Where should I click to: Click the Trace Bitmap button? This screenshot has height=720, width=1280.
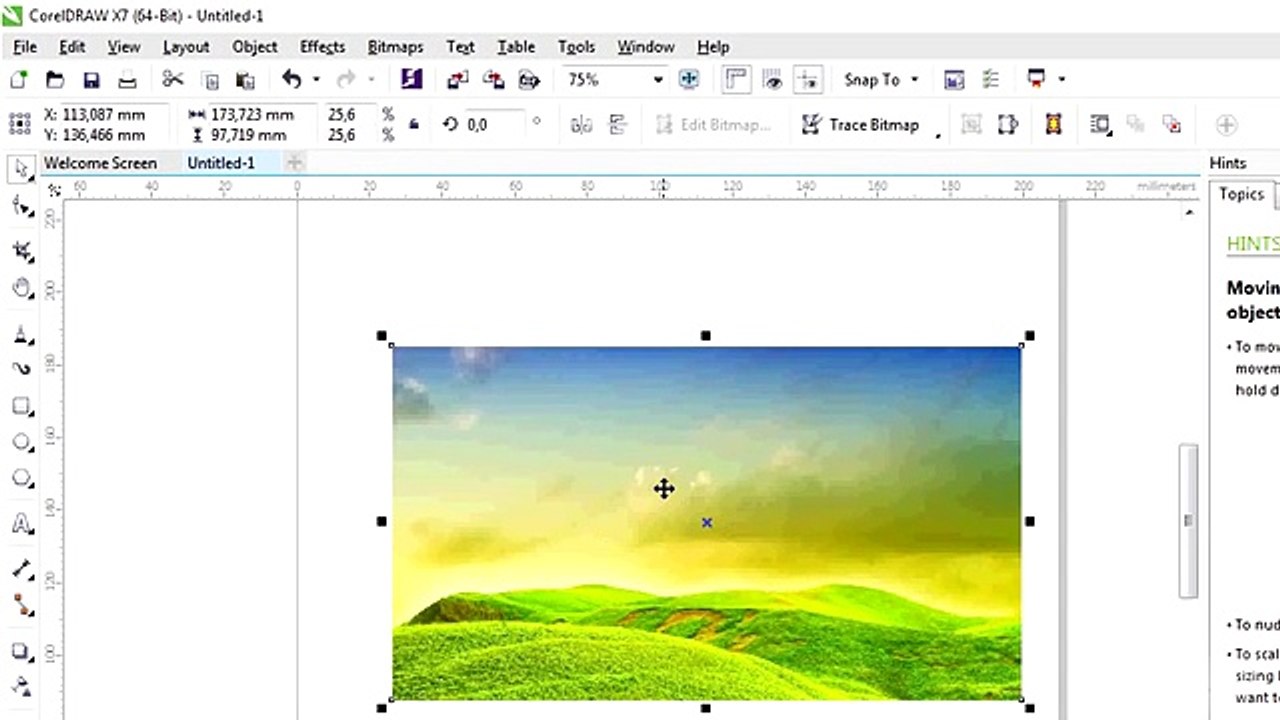[862, 124]
